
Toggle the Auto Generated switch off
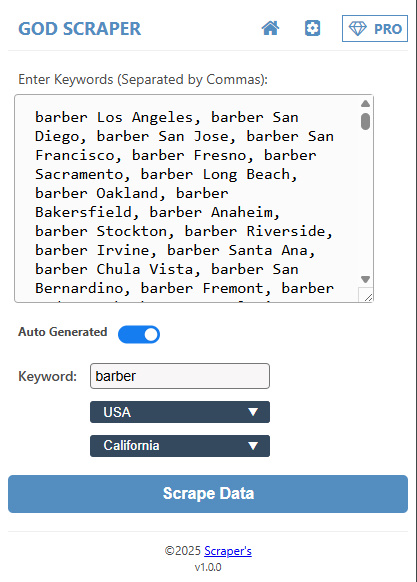139,334
